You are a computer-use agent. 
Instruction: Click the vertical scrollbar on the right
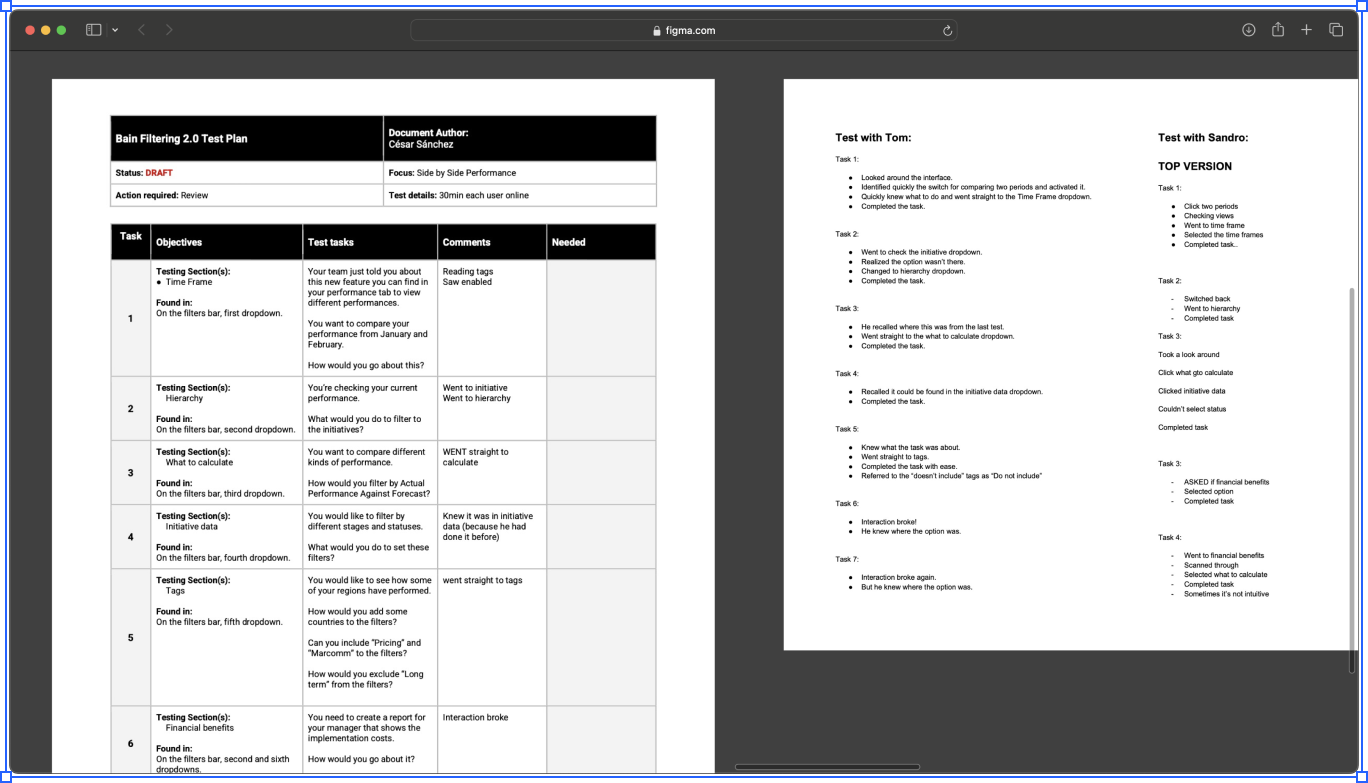pos(1353,483)
